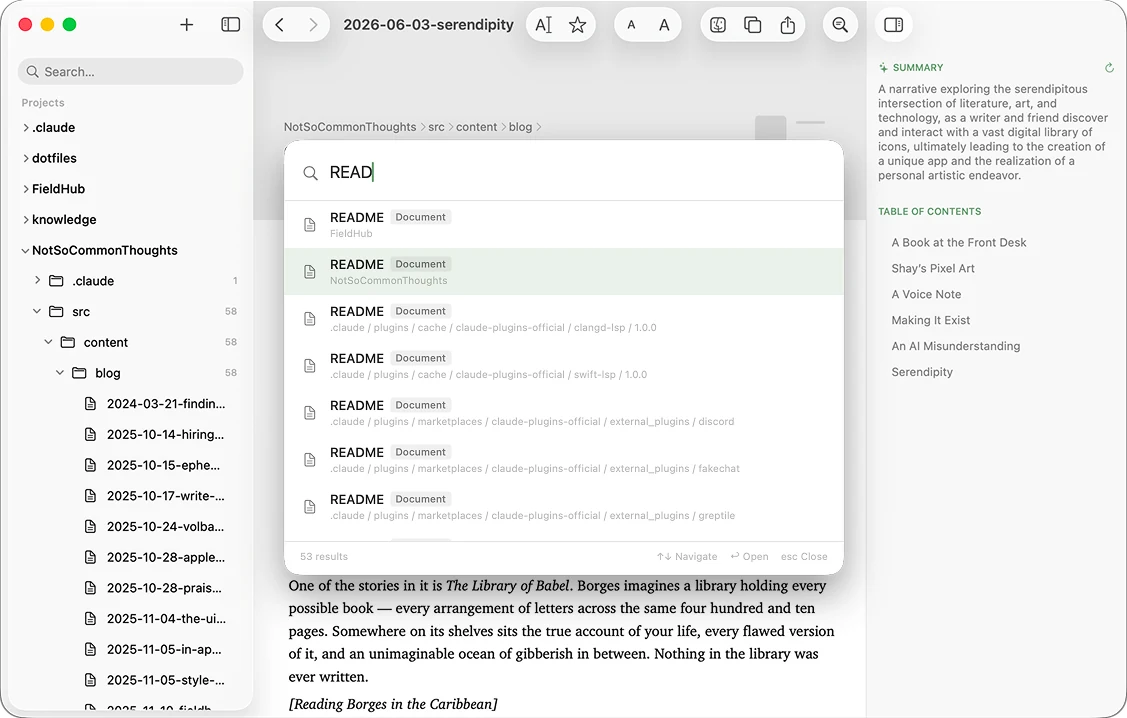Open 2025-10-24-volba... file
1127x718 pixels.
pyautogui.click(x=165, y=527)
